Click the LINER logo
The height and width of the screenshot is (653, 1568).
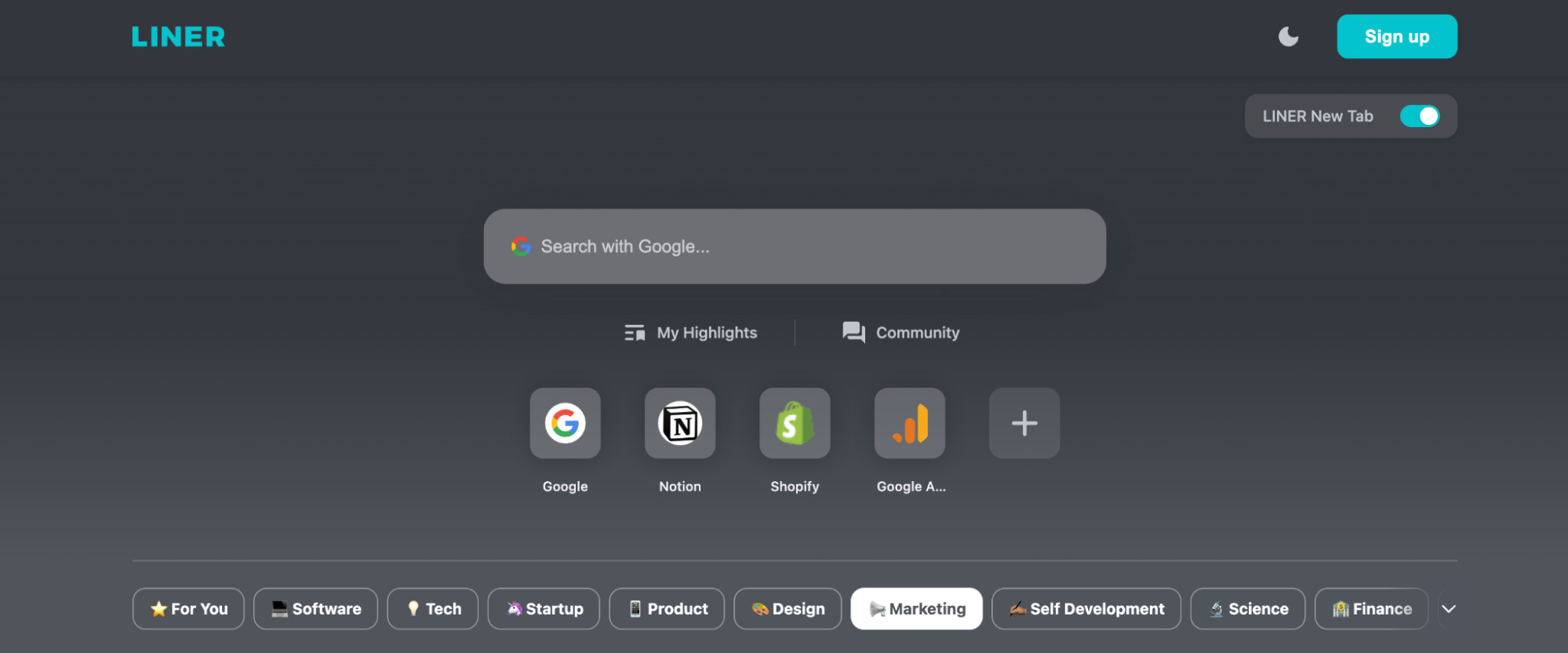pos(178,37)
